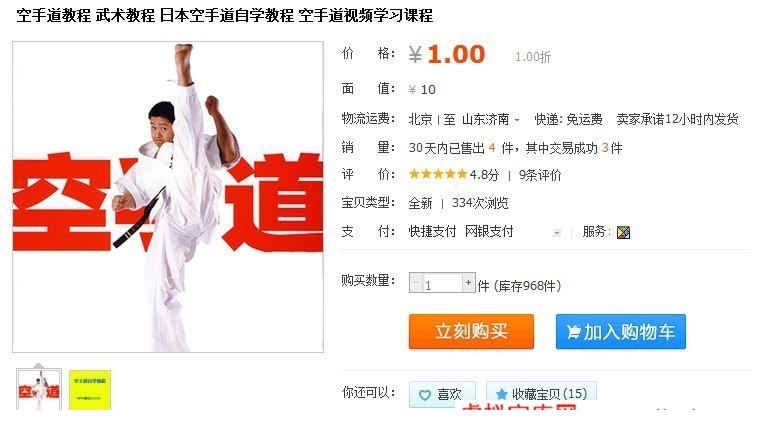Click the main karate product image

[167, 197]
